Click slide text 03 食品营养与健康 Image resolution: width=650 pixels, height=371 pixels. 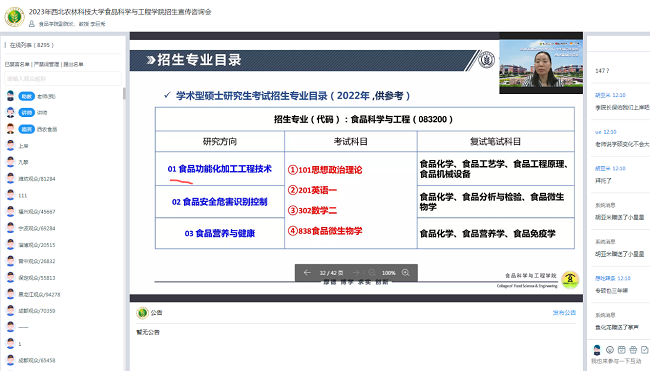click(219, 233)
